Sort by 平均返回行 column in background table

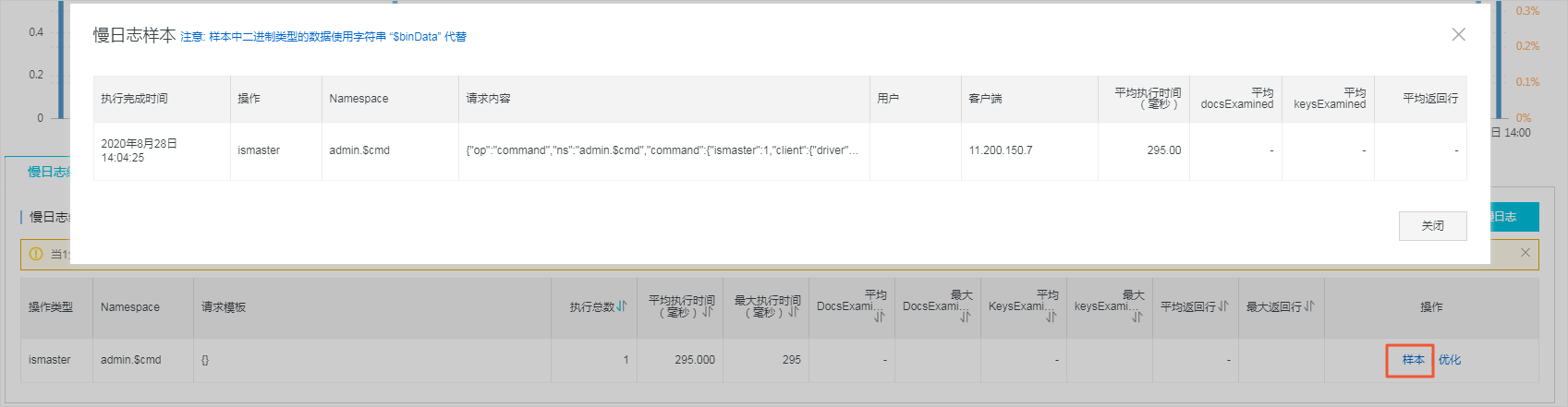point(1223,306)
